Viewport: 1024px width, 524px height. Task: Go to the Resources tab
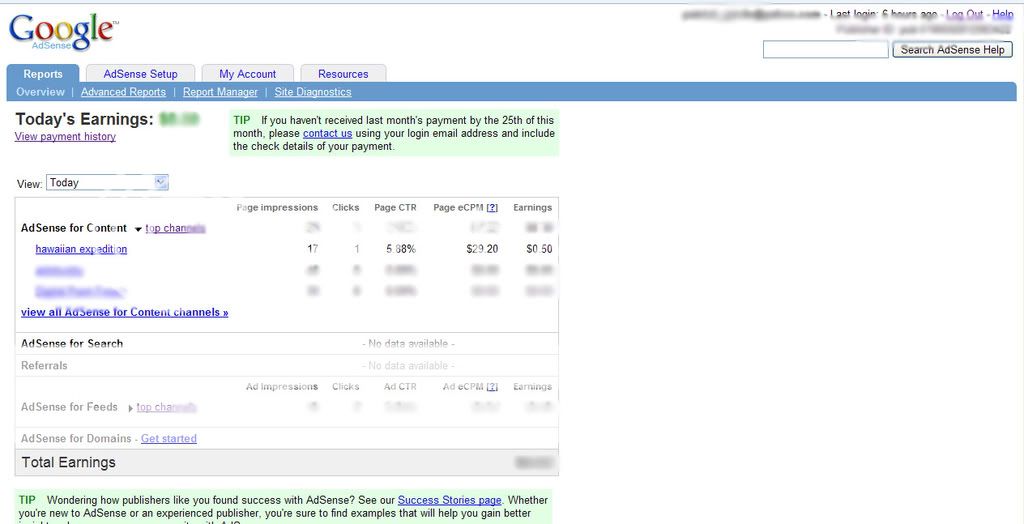[343, 74]
